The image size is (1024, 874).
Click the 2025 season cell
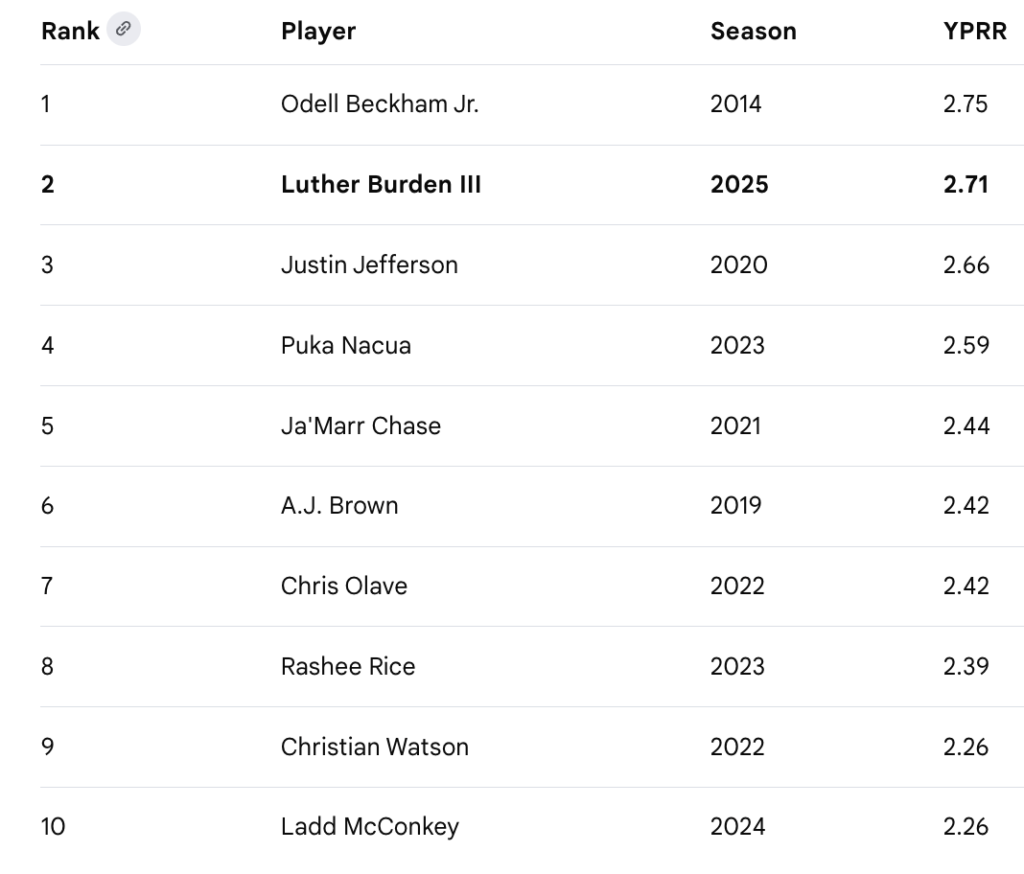[739, 184]
